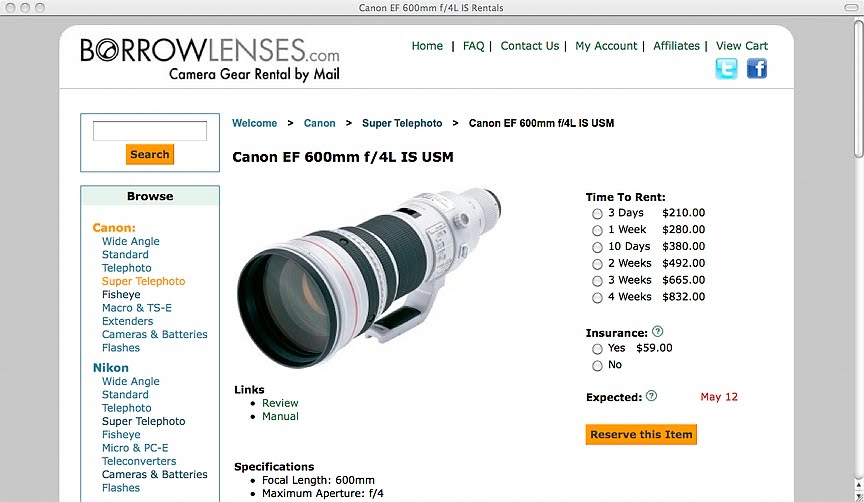Open the Twitter icon link

pos(726,69)
